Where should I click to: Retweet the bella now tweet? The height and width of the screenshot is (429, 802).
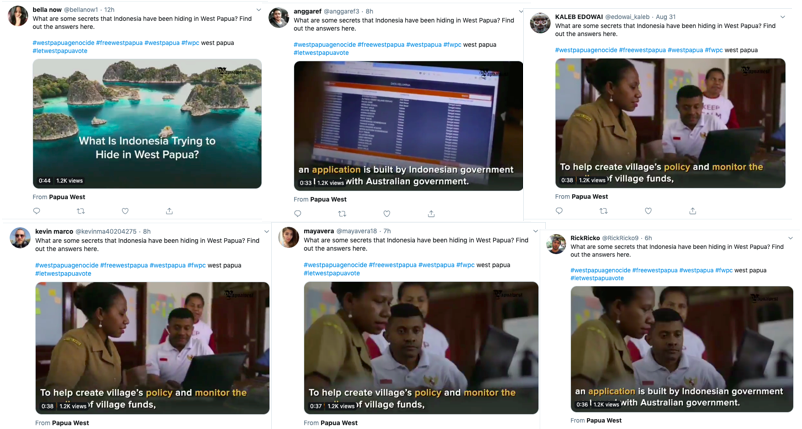[x=81, y=211]
